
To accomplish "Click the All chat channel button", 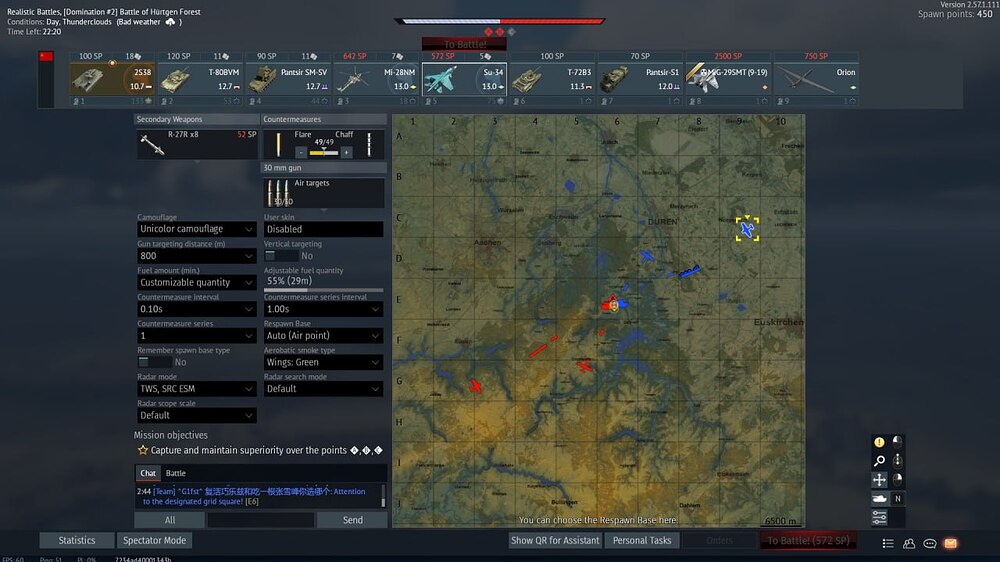I will point(170,520).
